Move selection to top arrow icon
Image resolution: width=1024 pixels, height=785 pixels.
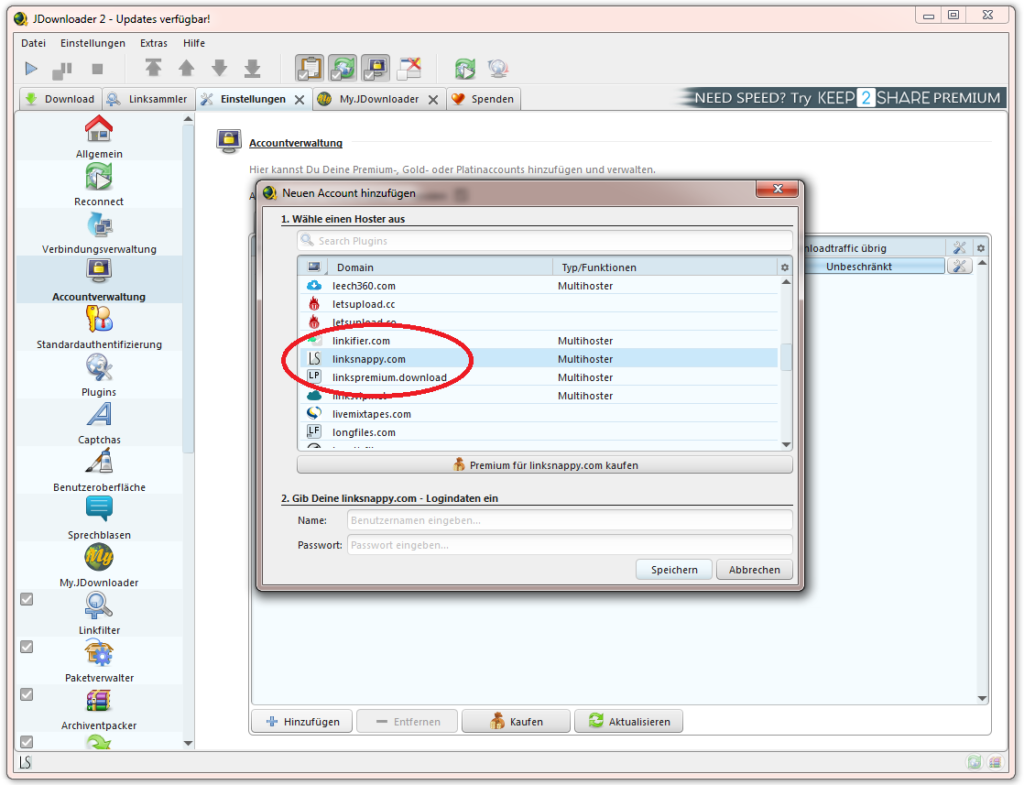pos(153,68)
